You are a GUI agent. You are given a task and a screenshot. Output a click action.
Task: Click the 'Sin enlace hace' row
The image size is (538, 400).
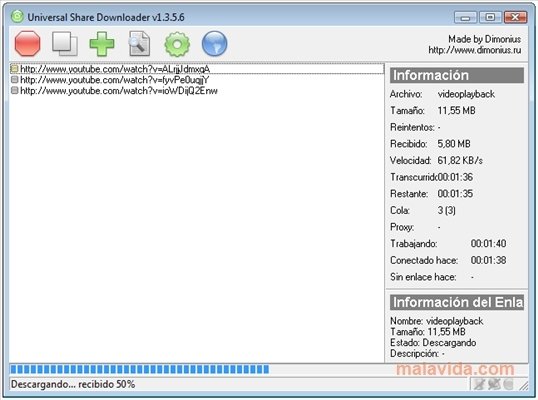pos(432,277)
